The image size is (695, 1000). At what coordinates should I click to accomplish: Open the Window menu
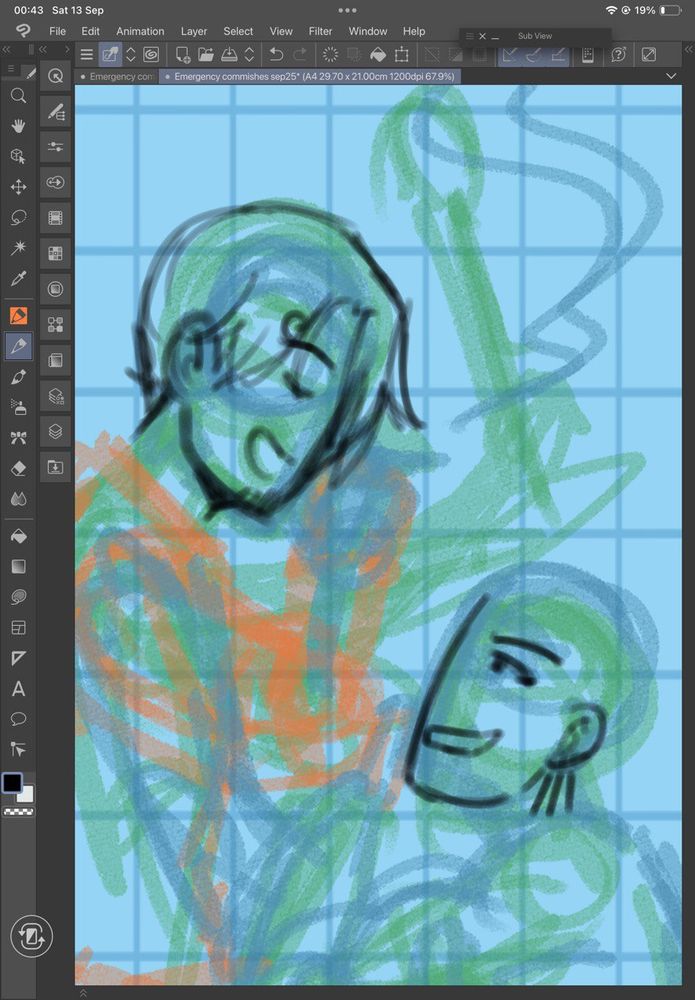pyautogui.click(x=368, y=31)
